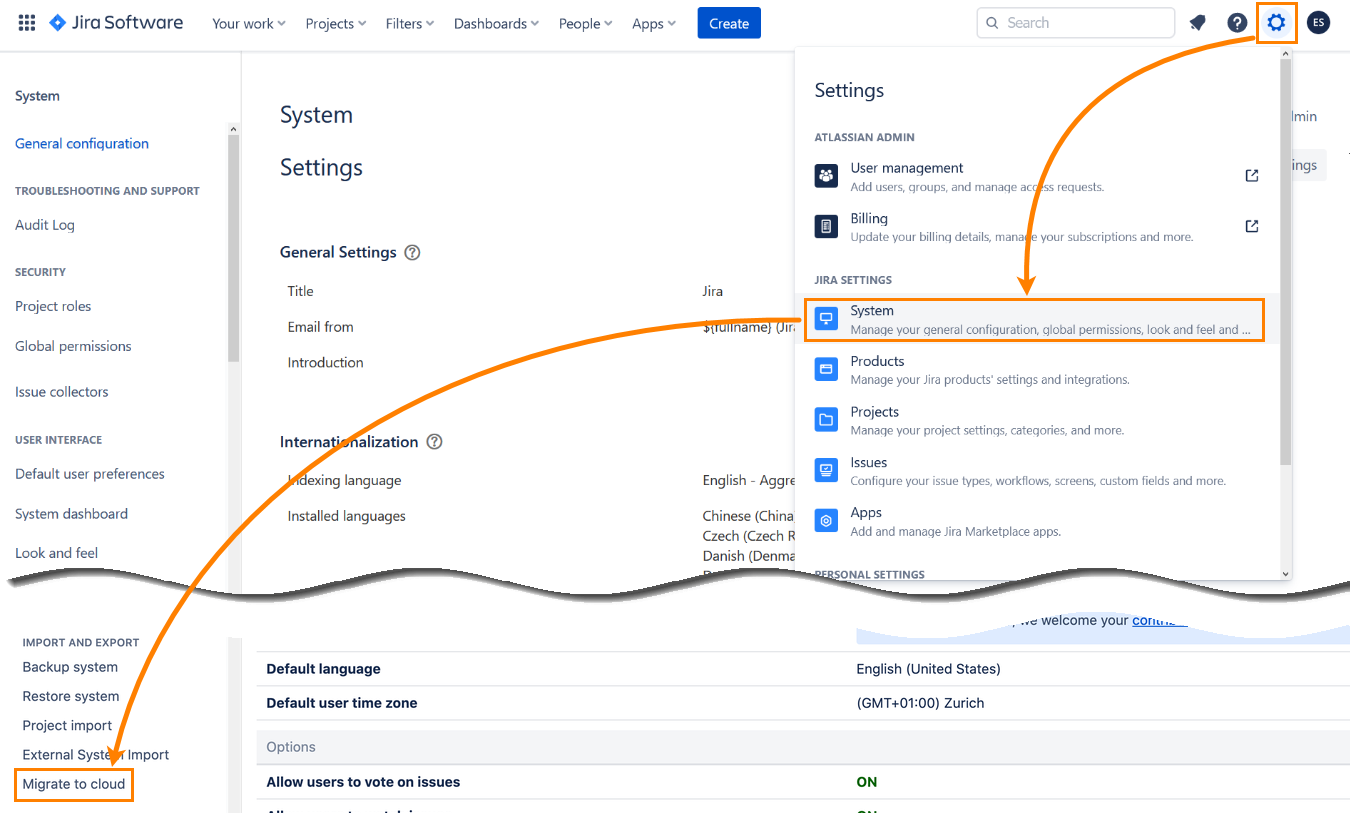
Task: Click the ES profile avatar
Action: [1318, 22]
